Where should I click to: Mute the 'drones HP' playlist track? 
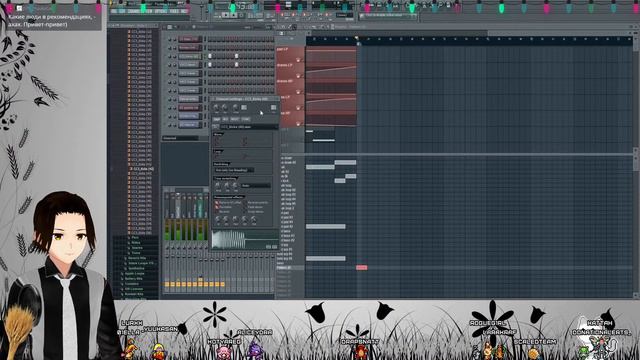pos(298,91)
